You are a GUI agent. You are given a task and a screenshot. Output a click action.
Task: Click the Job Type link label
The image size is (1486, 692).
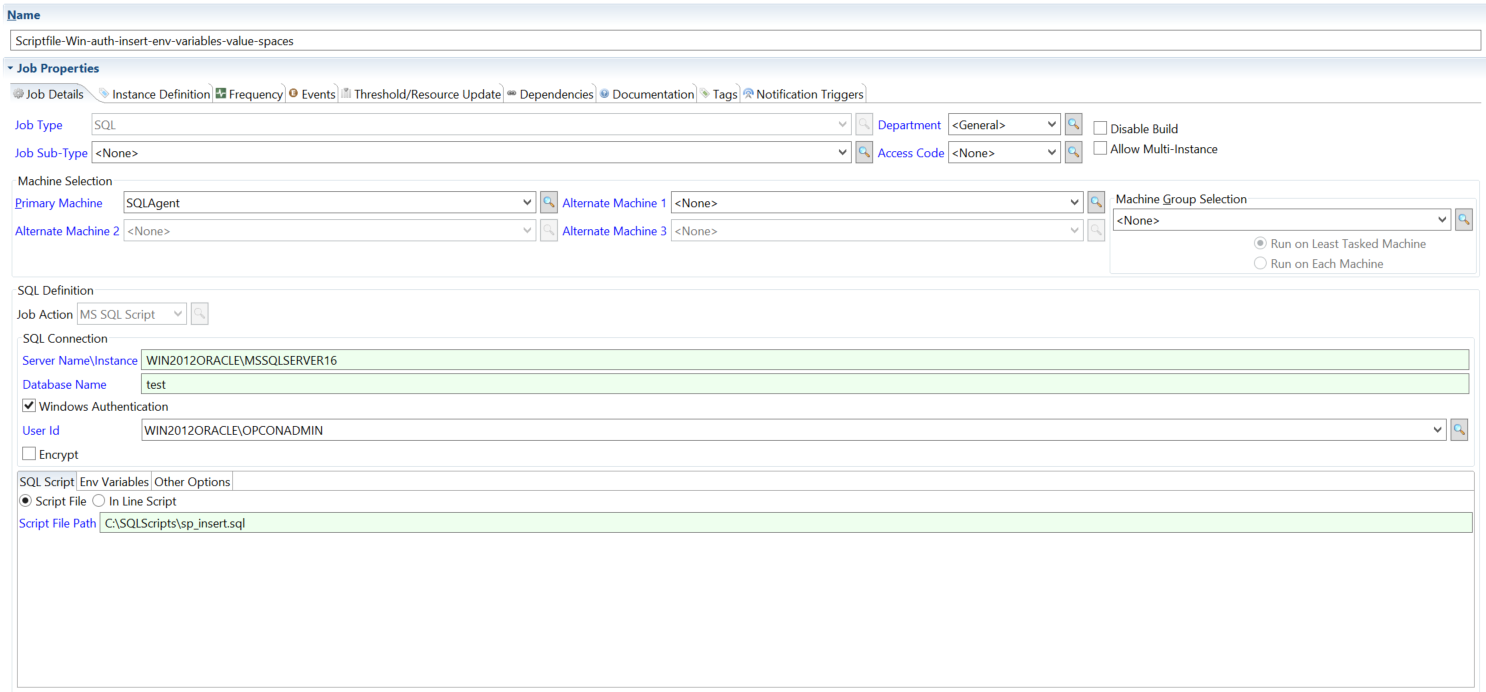(39, 125)
